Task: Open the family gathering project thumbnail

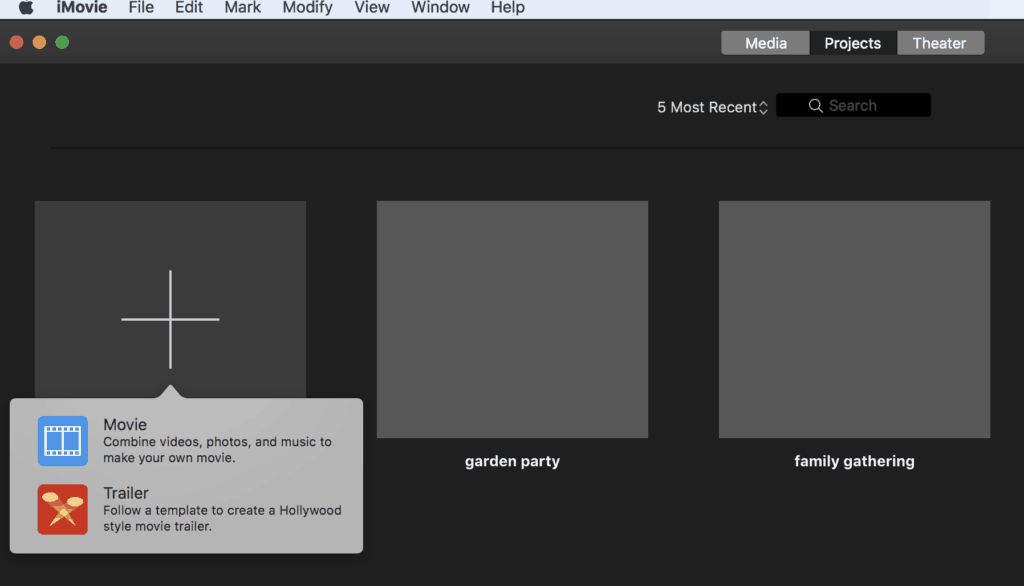Action: pos(854,319)
